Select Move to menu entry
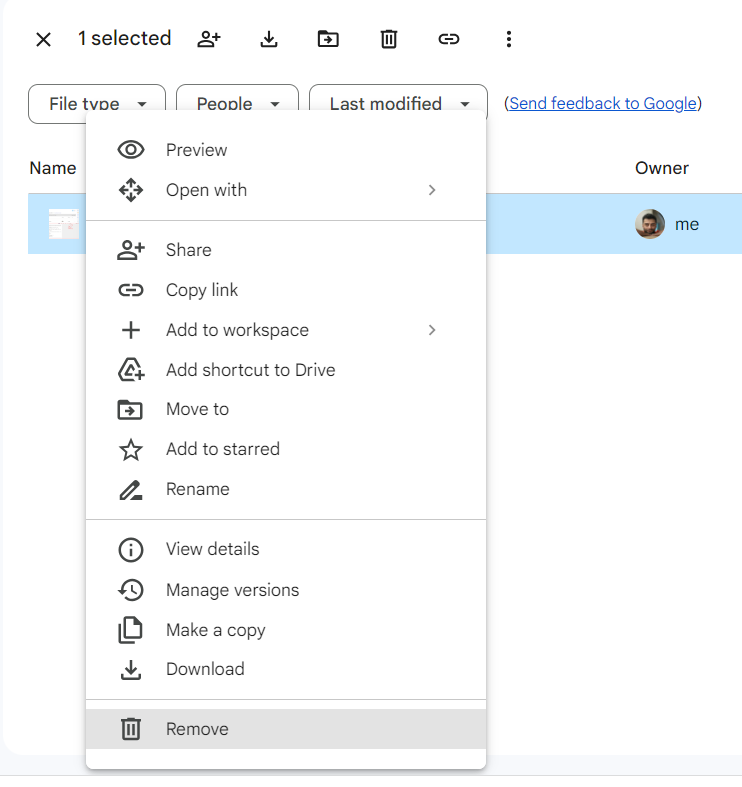Image resolution: width=742 pixels, height=787 pixels. click(x=286, y=410)
